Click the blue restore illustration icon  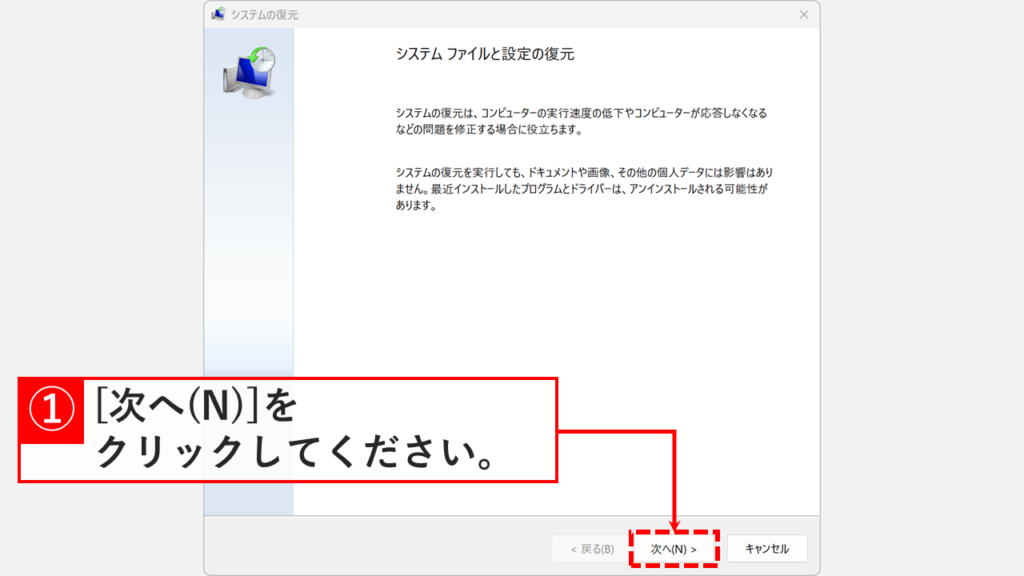click(x=252, y=68)
